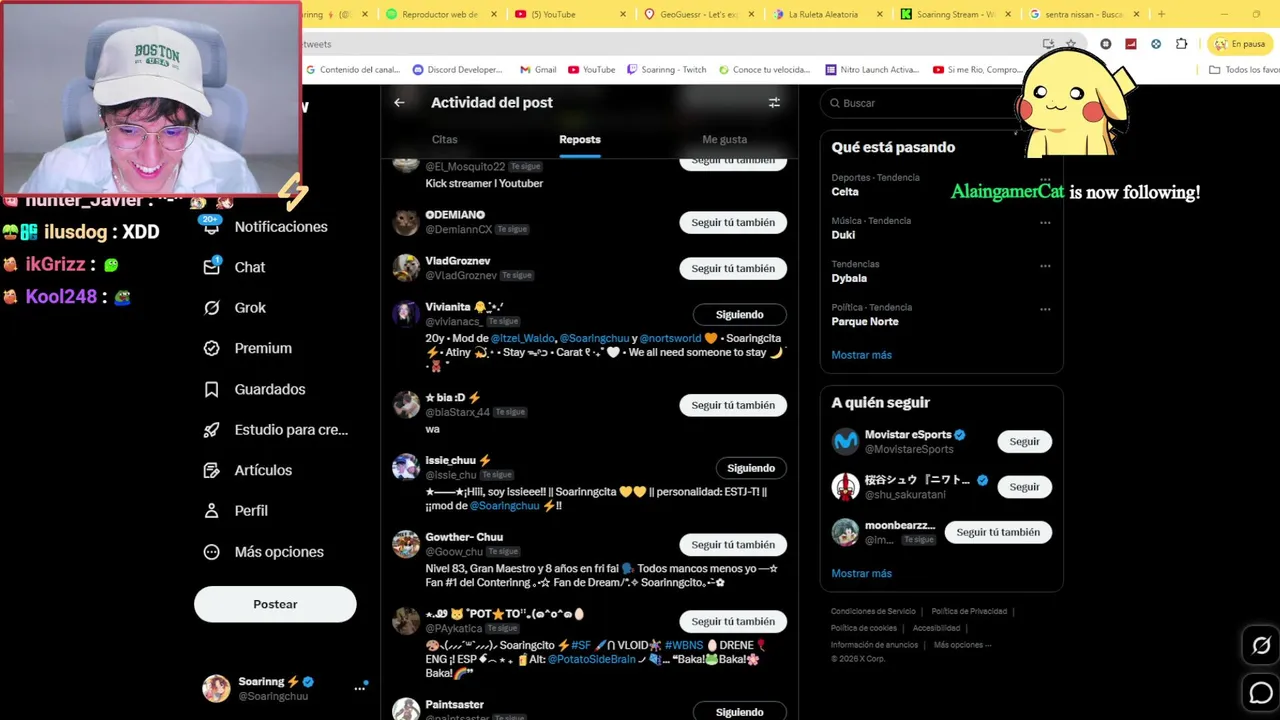Follow back bia :D with Seguir tú también

pos(733,406)
